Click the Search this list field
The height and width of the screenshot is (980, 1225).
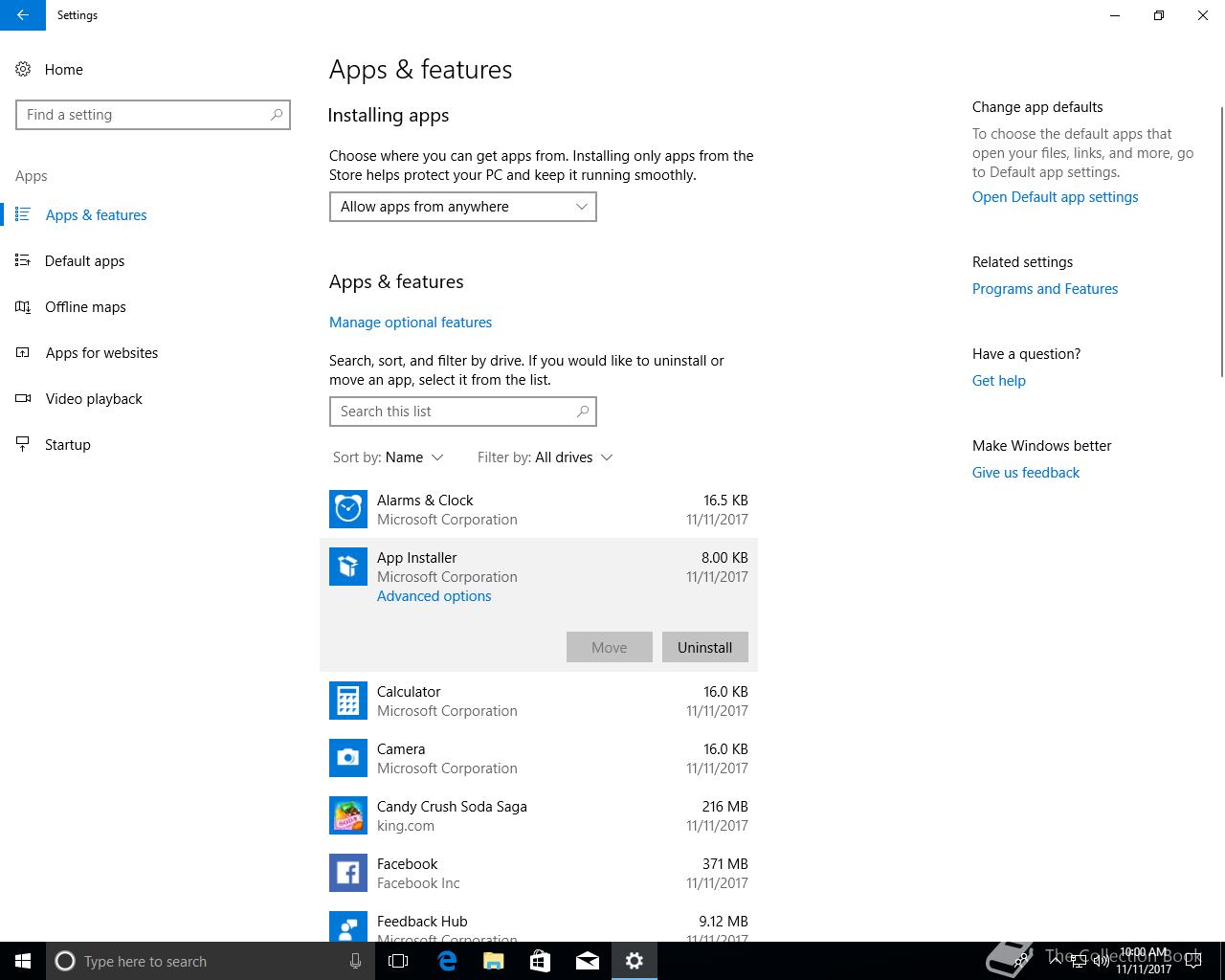pos(463,412)
